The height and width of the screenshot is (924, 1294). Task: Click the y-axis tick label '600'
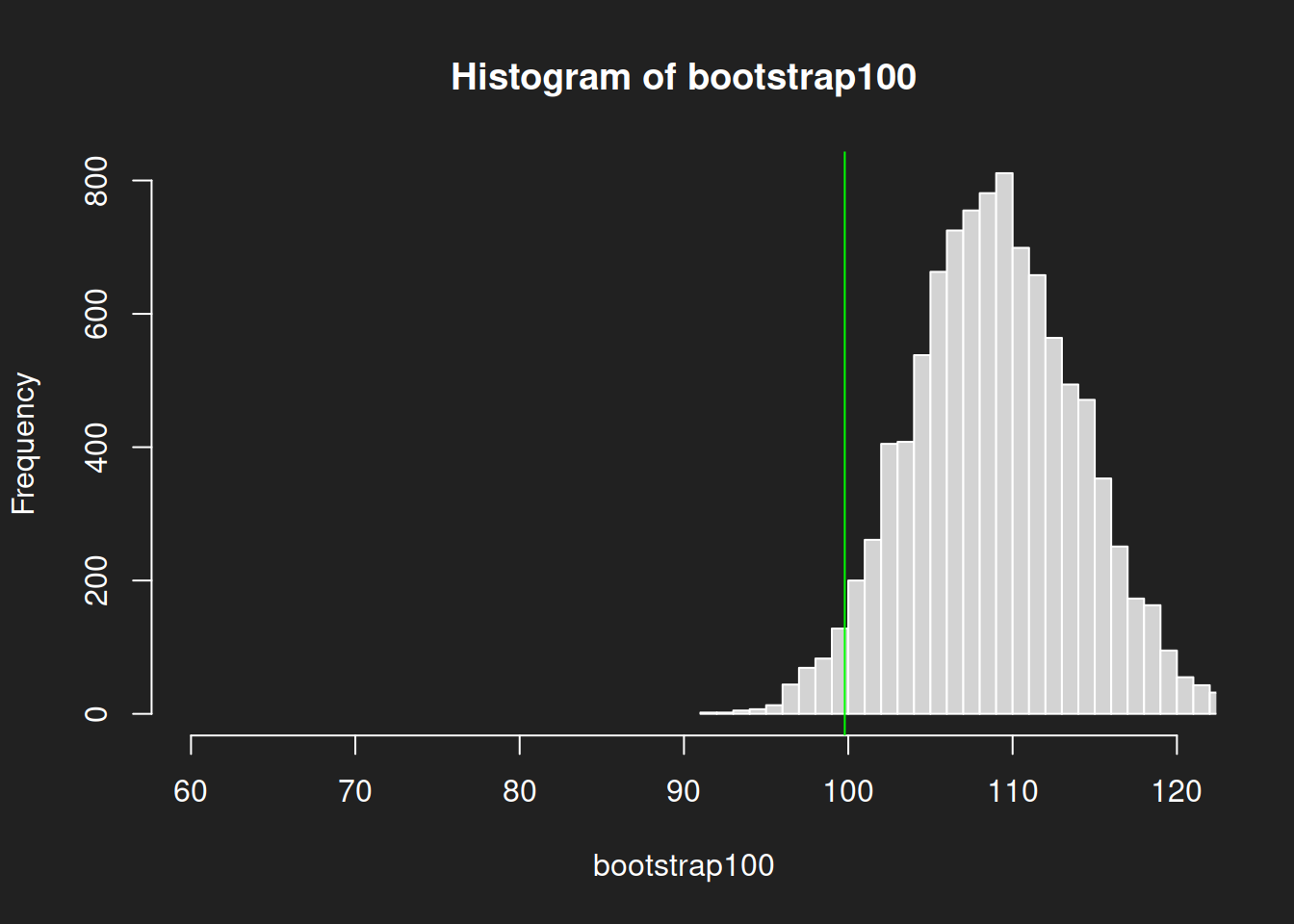[96, 314]
